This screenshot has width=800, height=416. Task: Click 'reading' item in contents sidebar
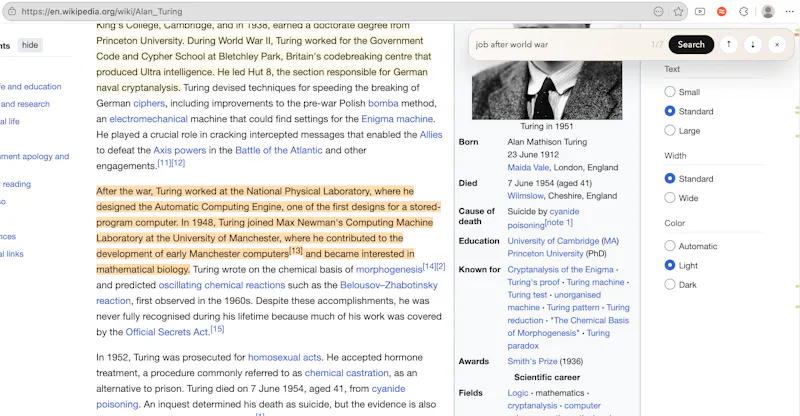coord(16,184)
